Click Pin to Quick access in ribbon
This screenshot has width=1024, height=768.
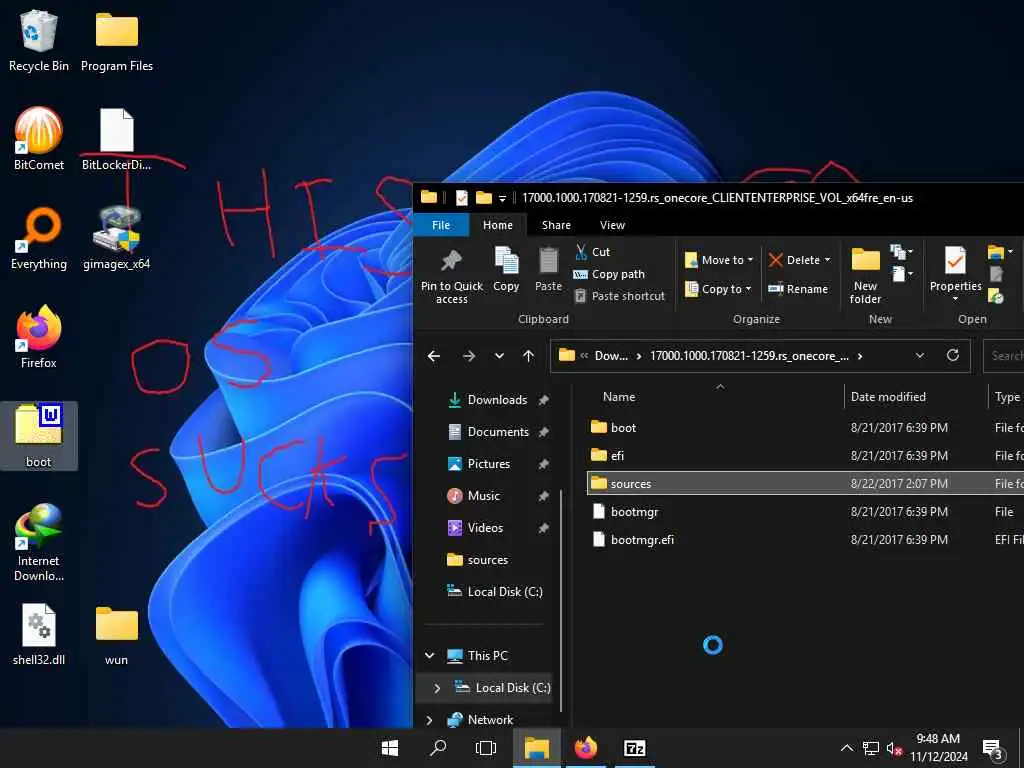click(451, 276)
